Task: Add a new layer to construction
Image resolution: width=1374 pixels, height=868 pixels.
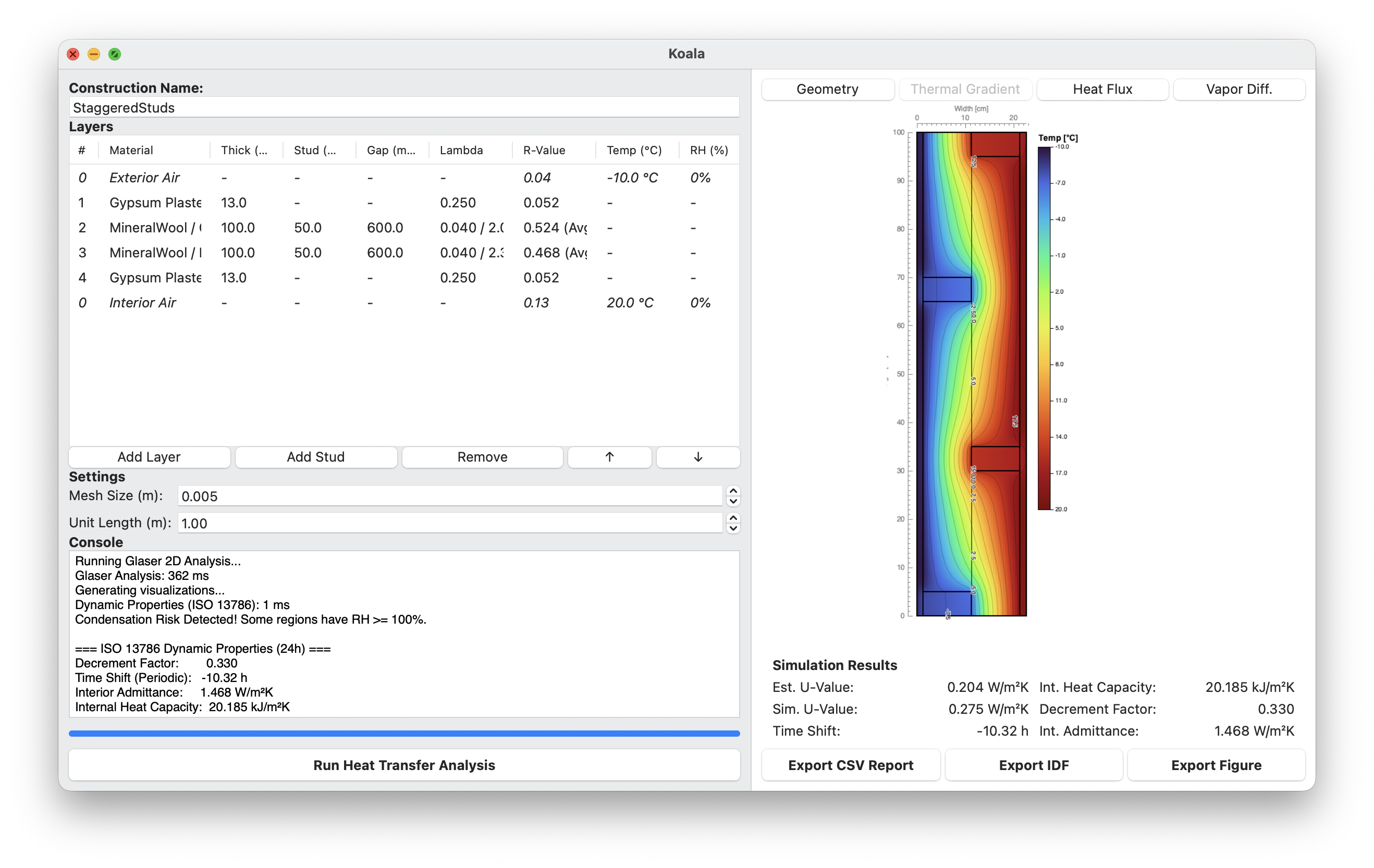Action: point(149,457)
